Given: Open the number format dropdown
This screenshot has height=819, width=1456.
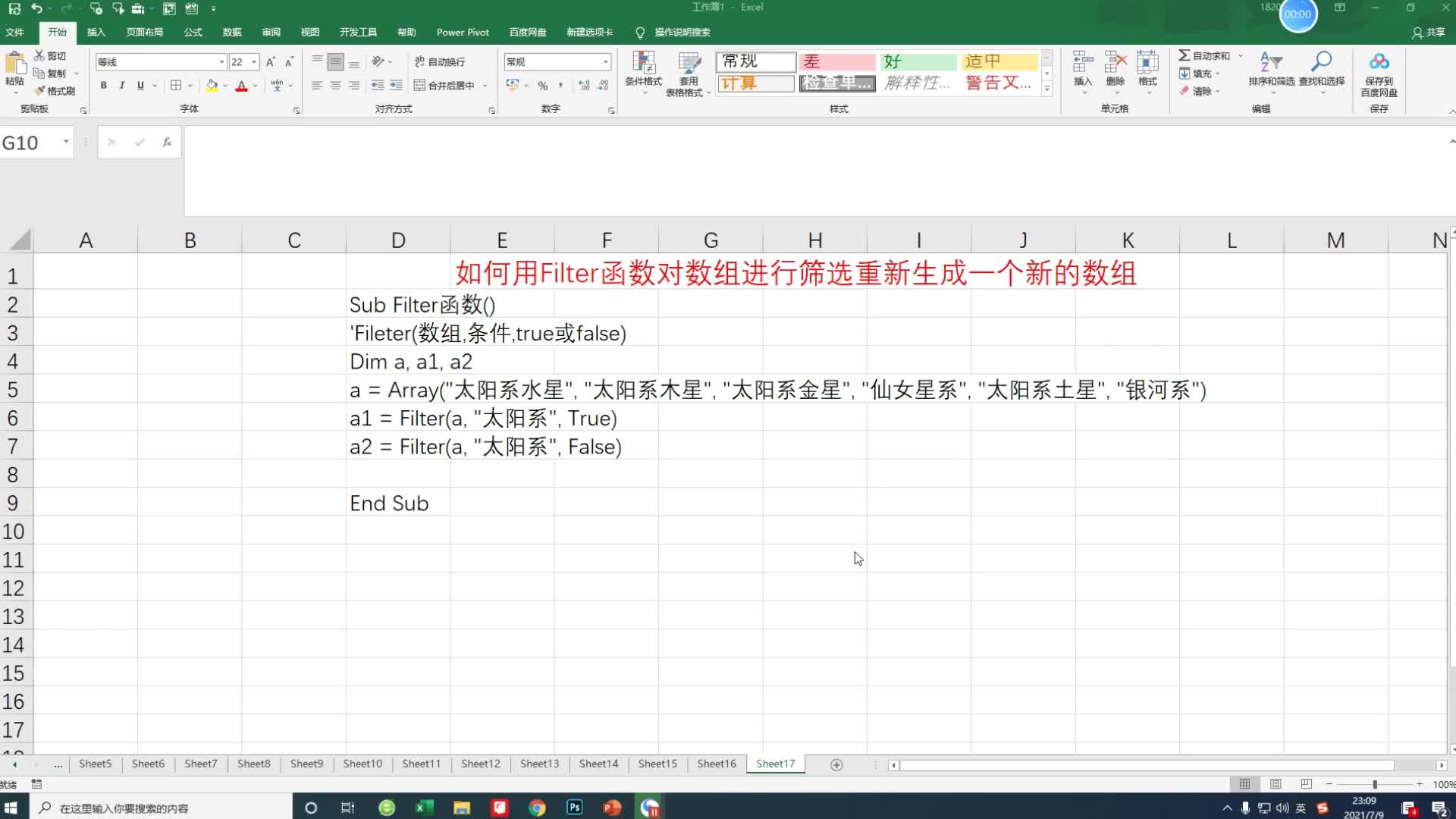Looking at the screenshot, I should point(605,62).
